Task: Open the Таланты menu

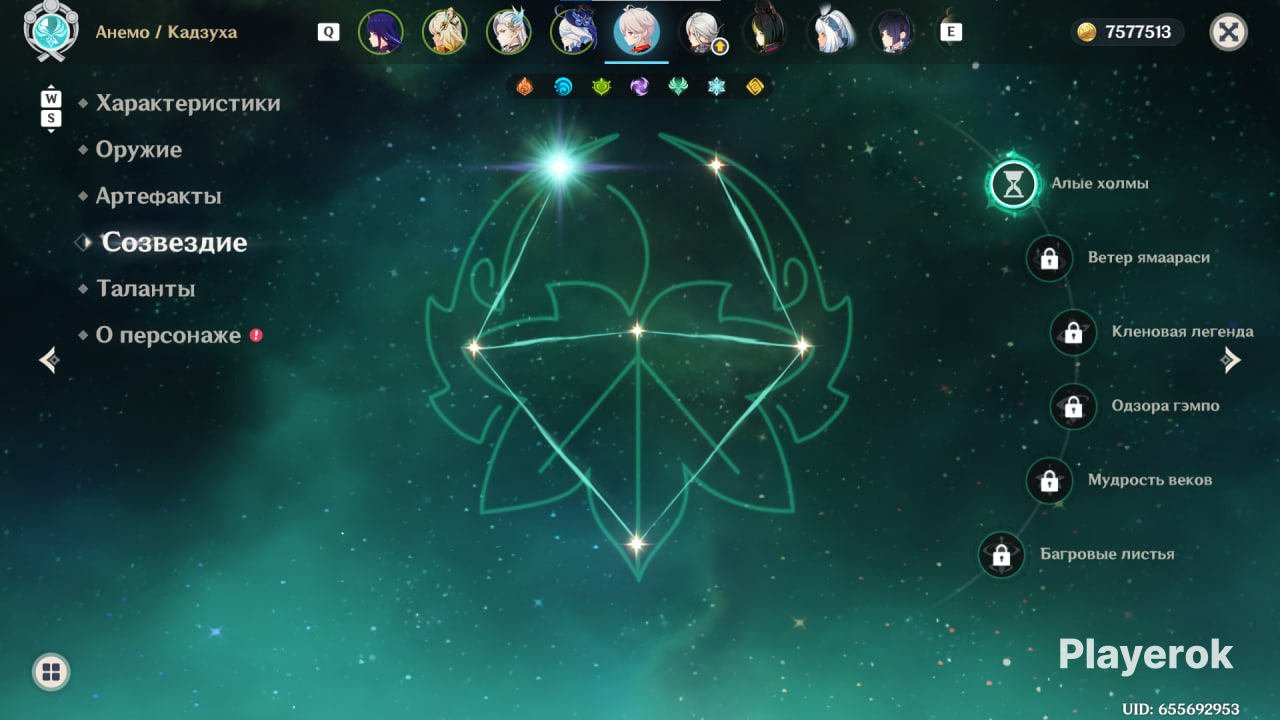Action: [x=145, y=289]
